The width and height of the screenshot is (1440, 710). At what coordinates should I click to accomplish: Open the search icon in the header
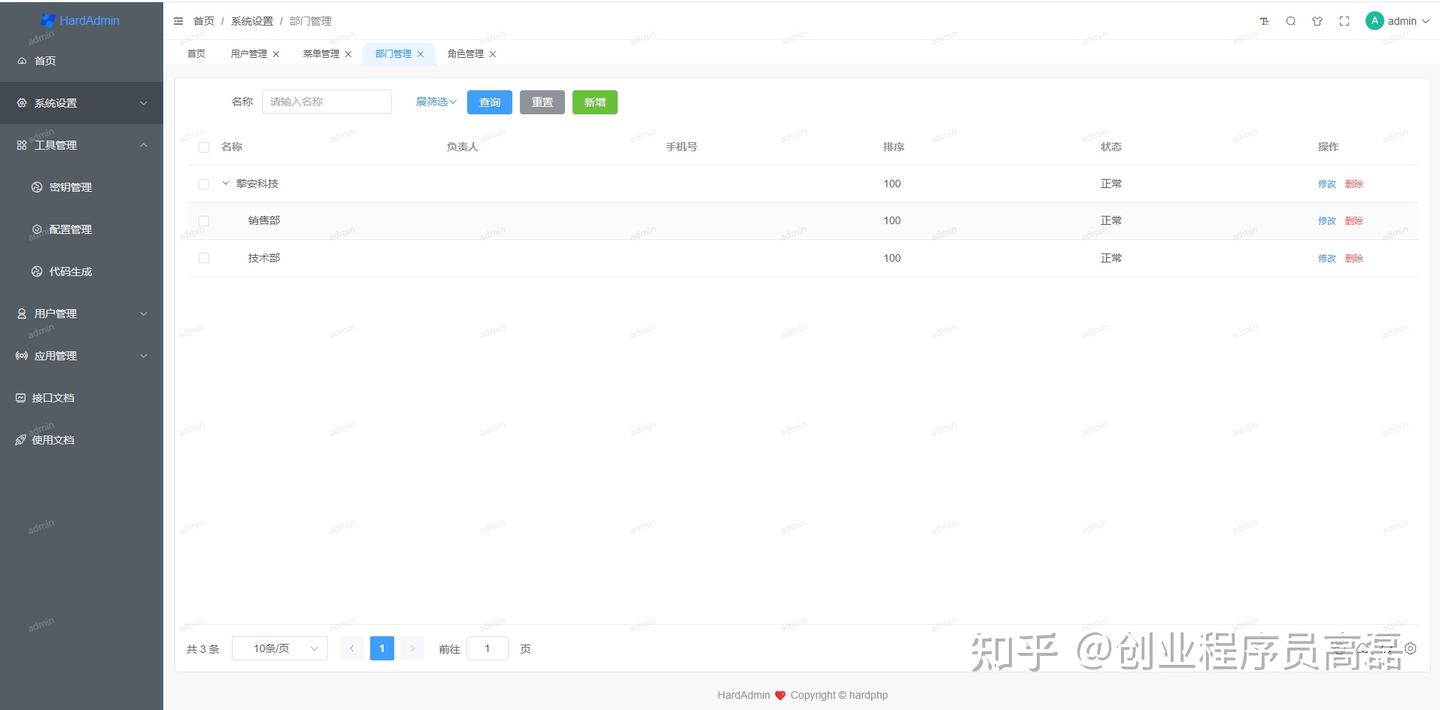point(1291,20)
